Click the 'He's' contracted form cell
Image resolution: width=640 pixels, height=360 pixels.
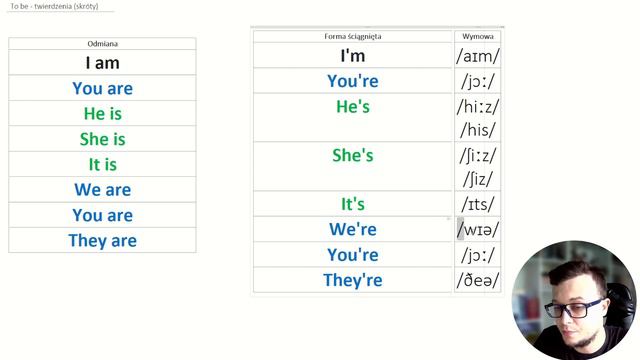tap(353, 118)
